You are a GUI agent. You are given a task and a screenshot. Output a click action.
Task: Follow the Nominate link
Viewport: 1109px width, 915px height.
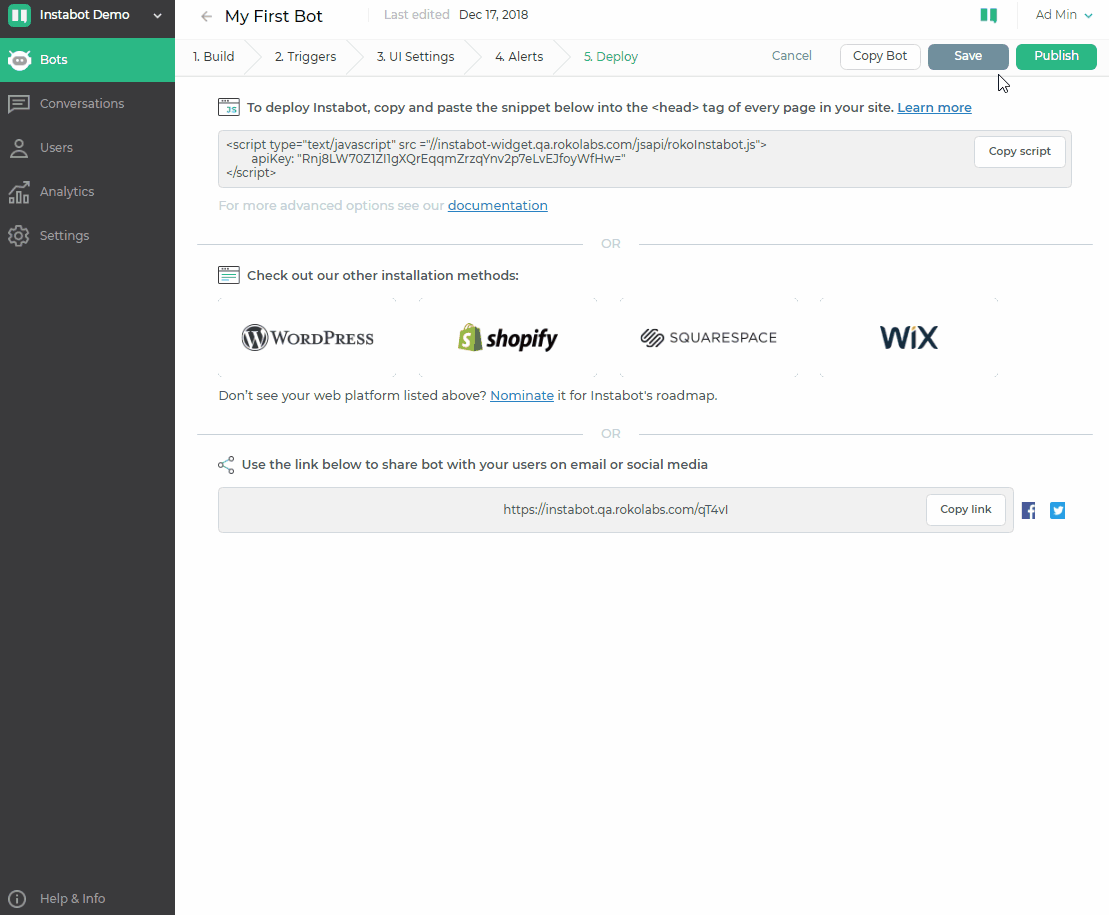click(522, 396)
